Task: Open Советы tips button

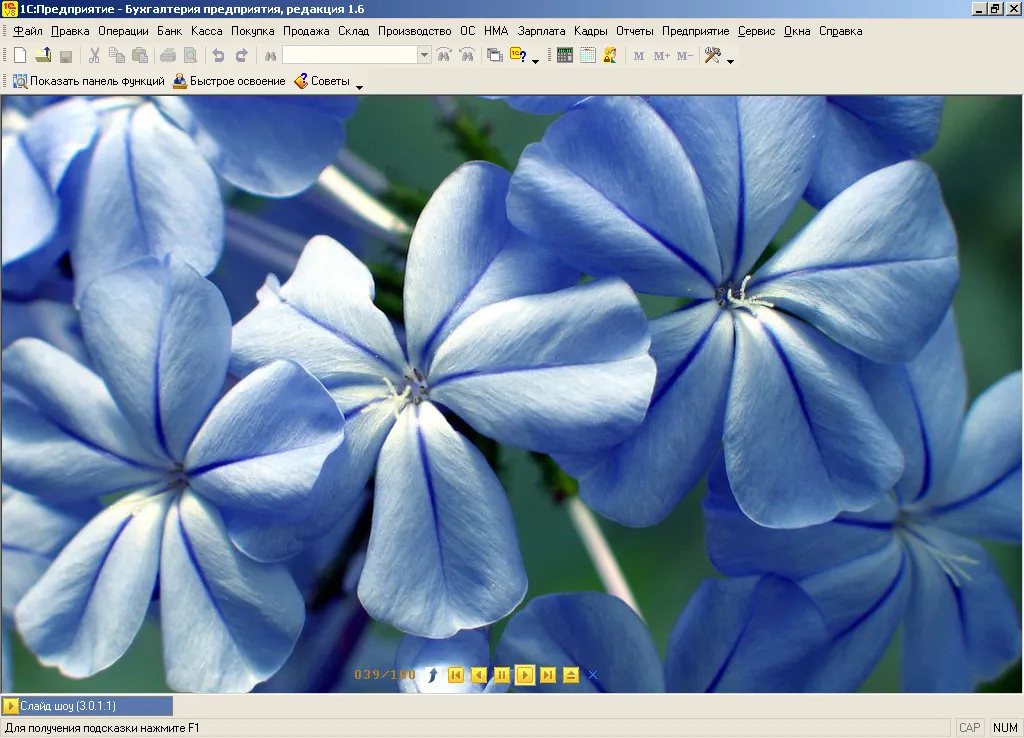Action: tap(322, 81)
